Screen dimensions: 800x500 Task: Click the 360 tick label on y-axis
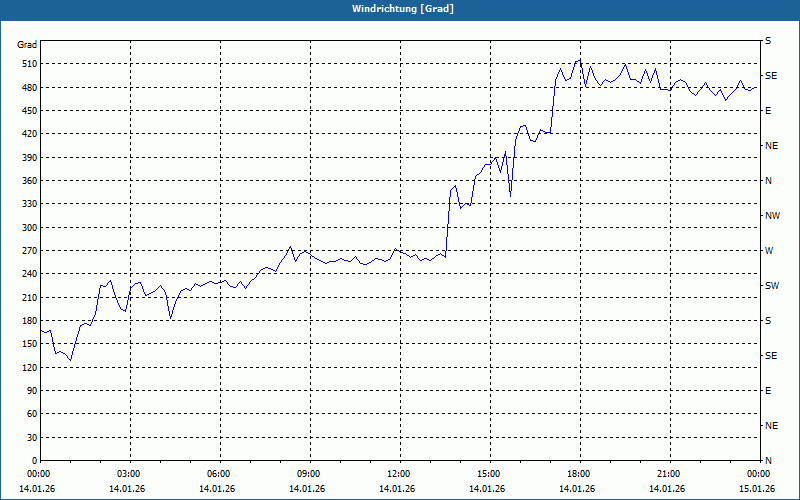[27, 181]
